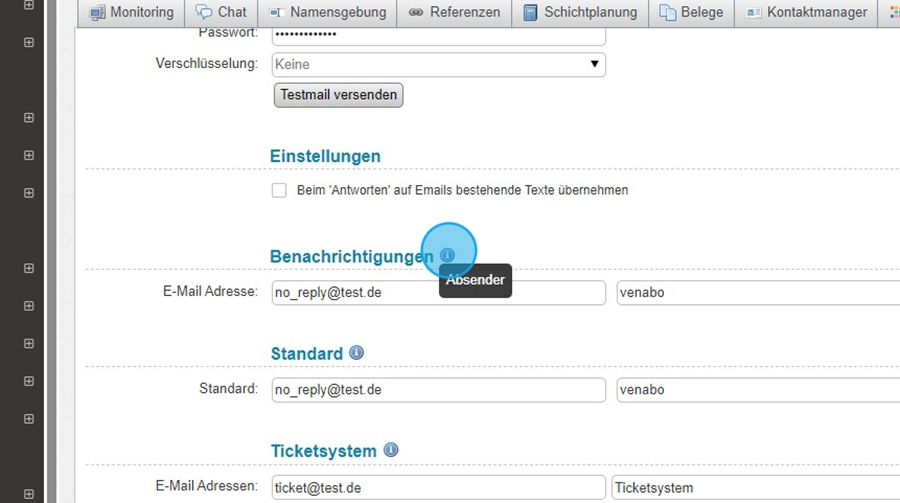Viewport: 900px width, 503px height.
Task: Click the info icon next to Benachrichtigungen
Action: 447,256
